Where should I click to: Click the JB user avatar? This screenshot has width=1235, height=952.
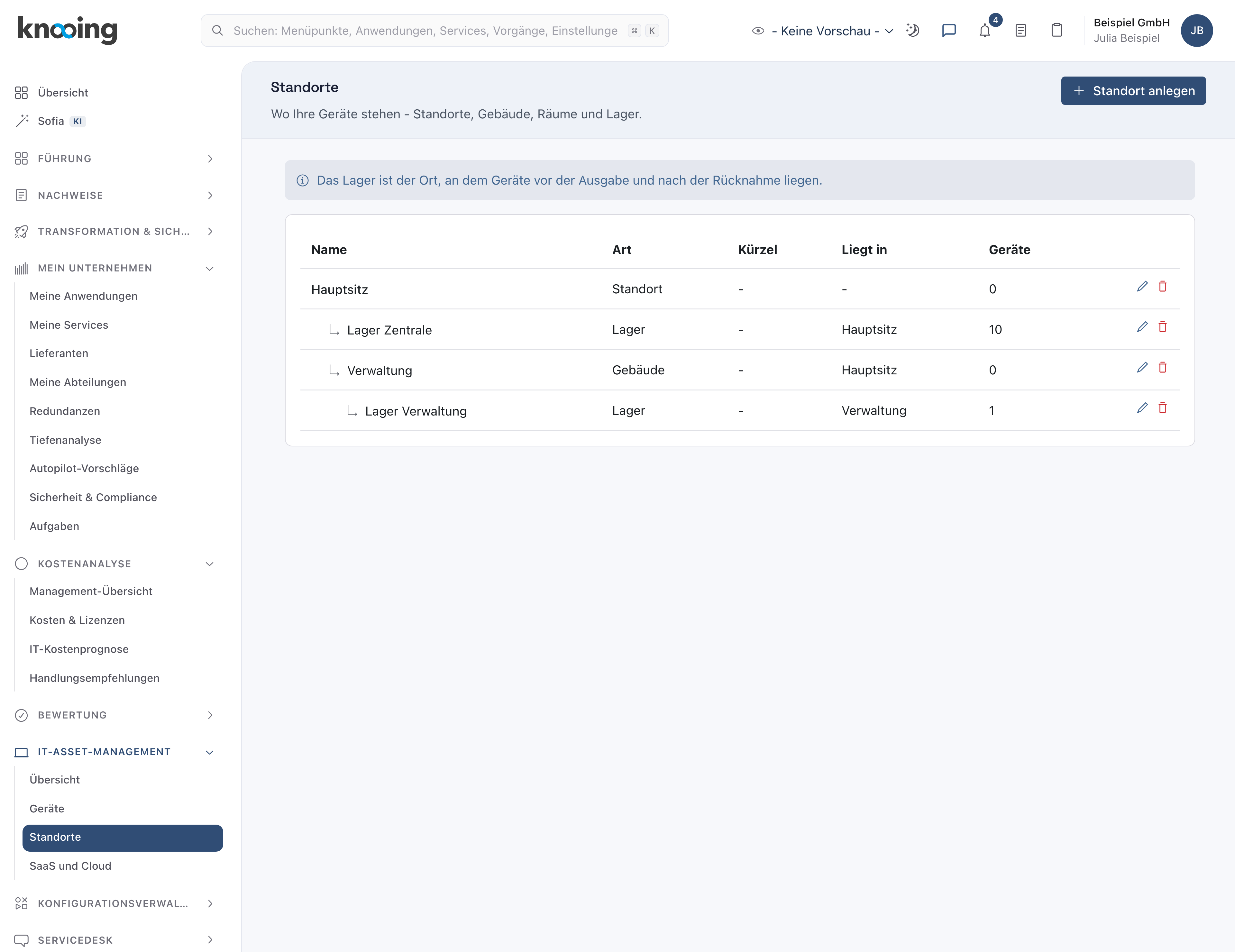coord(1196,31)
